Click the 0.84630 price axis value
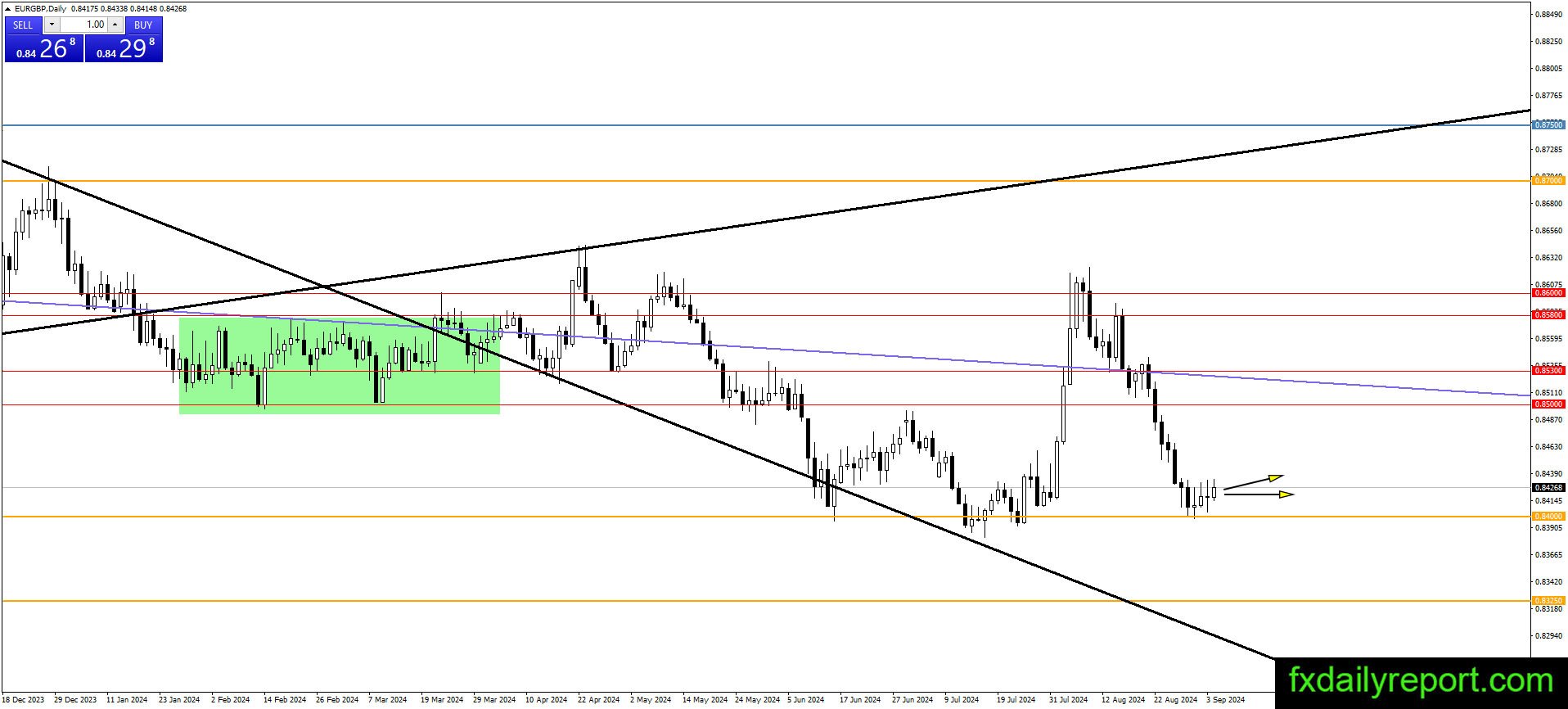This screenshot has height=709, width=1568. click(1548, 447)
